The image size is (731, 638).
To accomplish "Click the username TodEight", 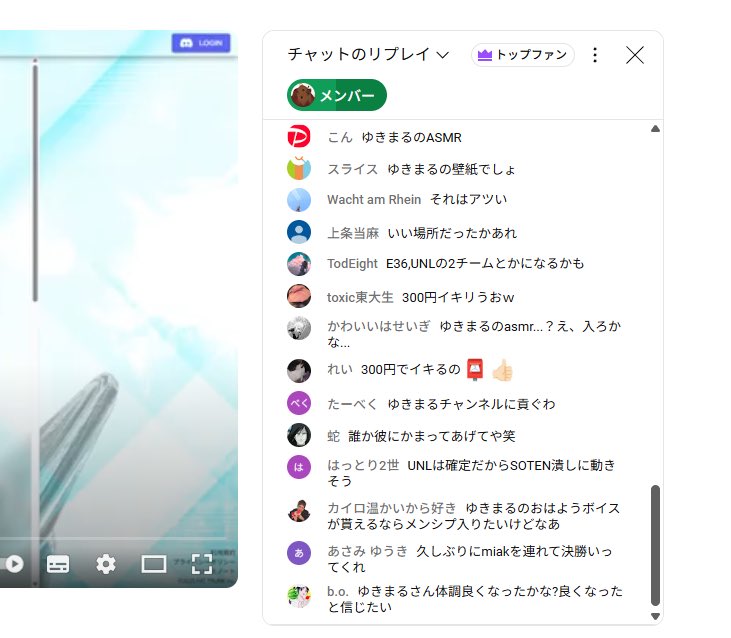I will 352,264.
